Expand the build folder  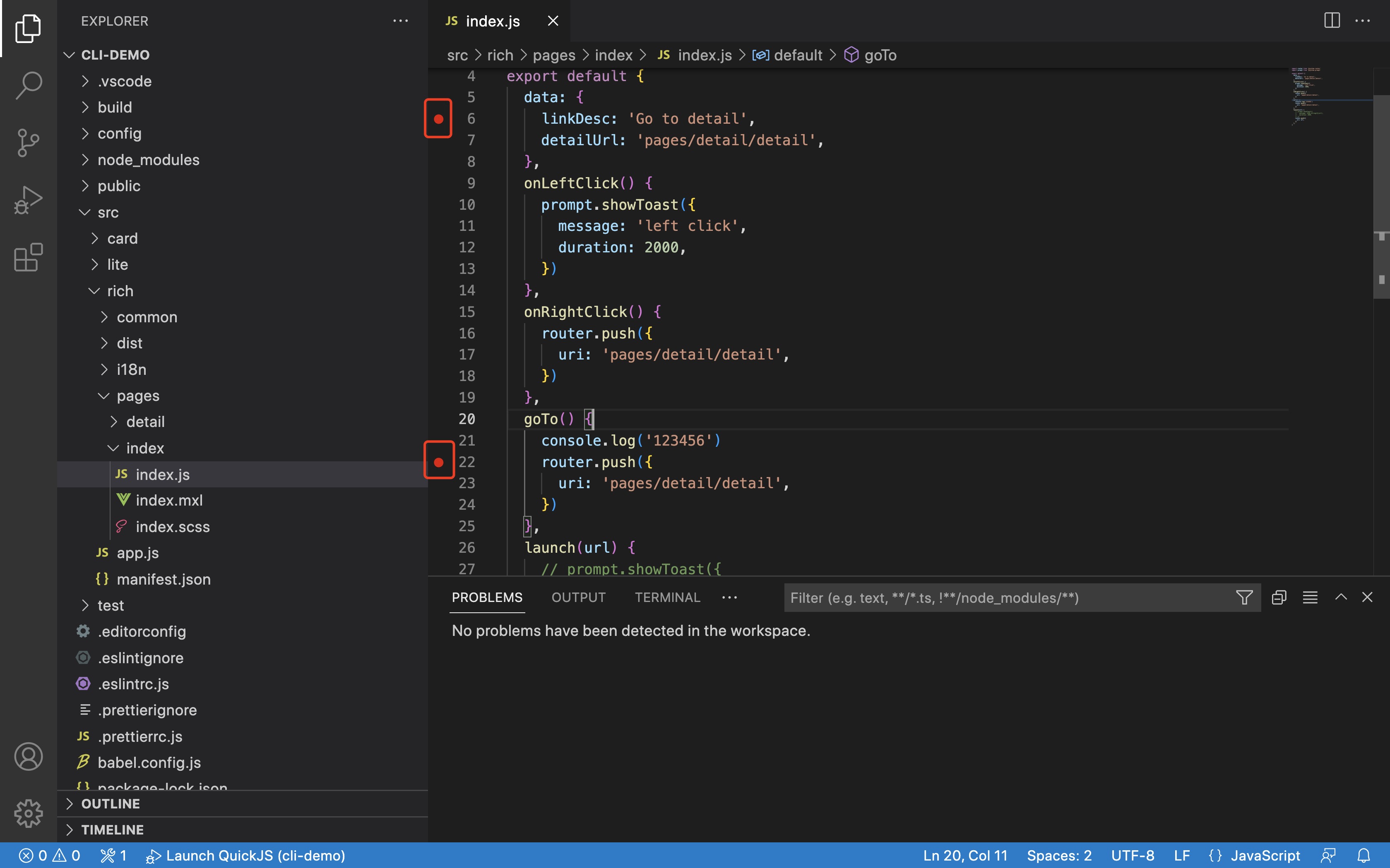click(x=243, y=107)
